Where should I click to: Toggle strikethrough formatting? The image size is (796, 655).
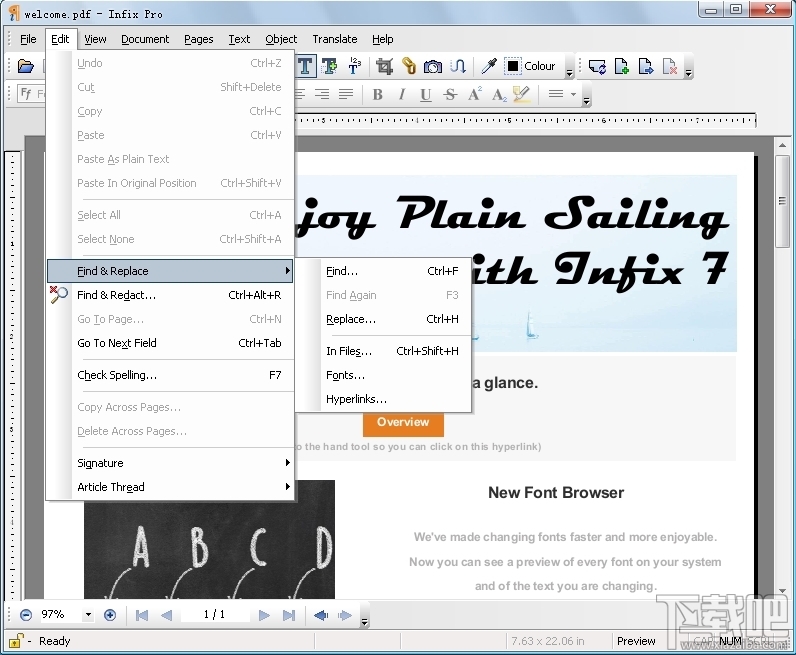point(450,94)
